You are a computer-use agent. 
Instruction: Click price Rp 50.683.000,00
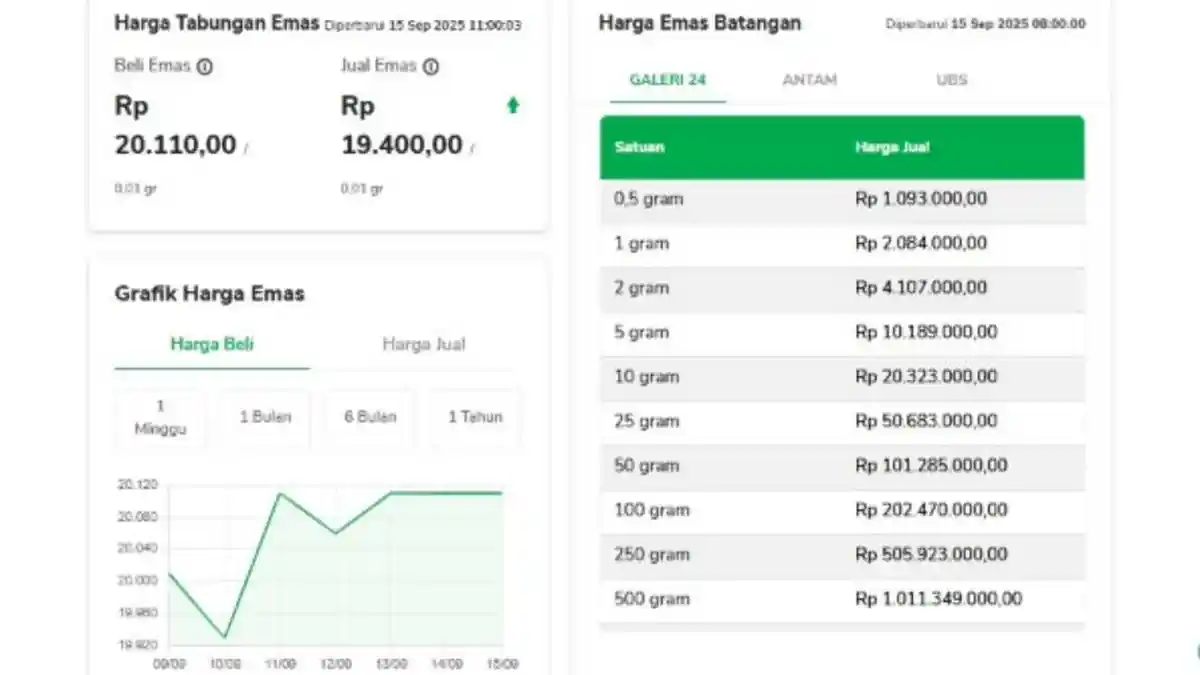pos(926,421)
